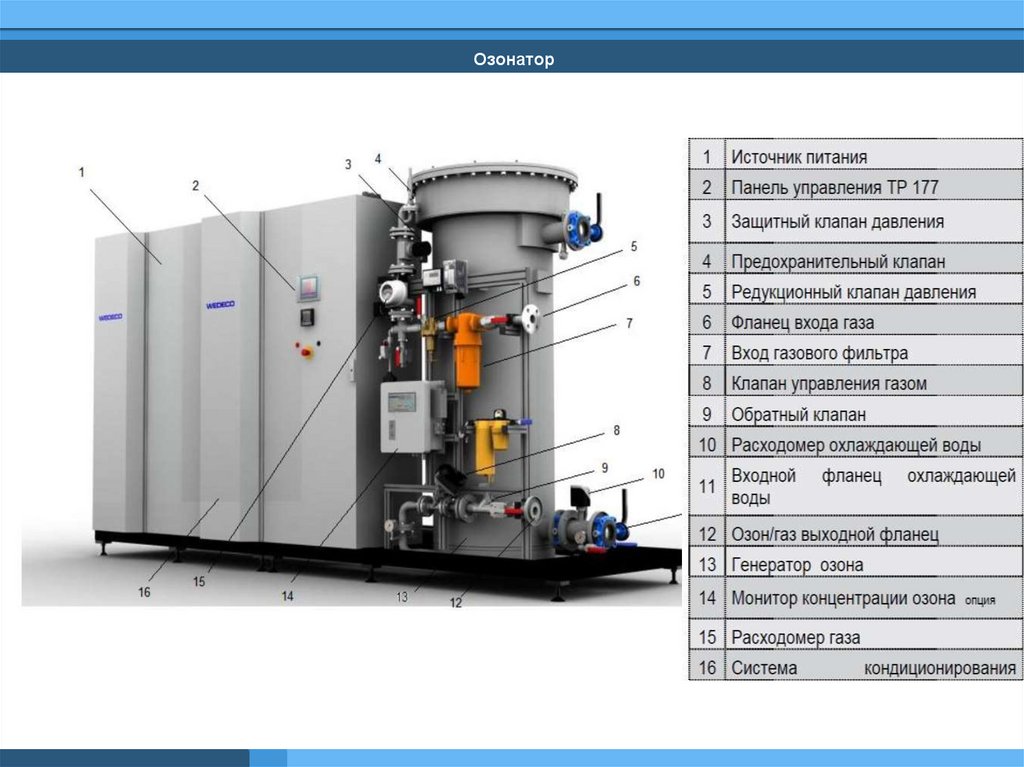This screenshot has width=1024, height=767.
Task: Click callout label '15' on the diagram
Action: coord(199,581)
